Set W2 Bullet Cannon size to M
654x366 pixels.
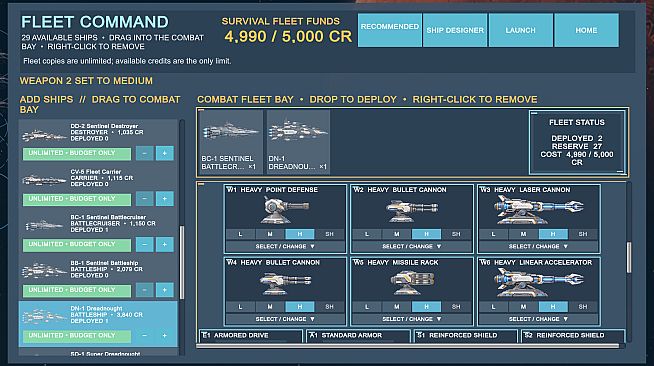pyautogui.click(x=396, y=234)
